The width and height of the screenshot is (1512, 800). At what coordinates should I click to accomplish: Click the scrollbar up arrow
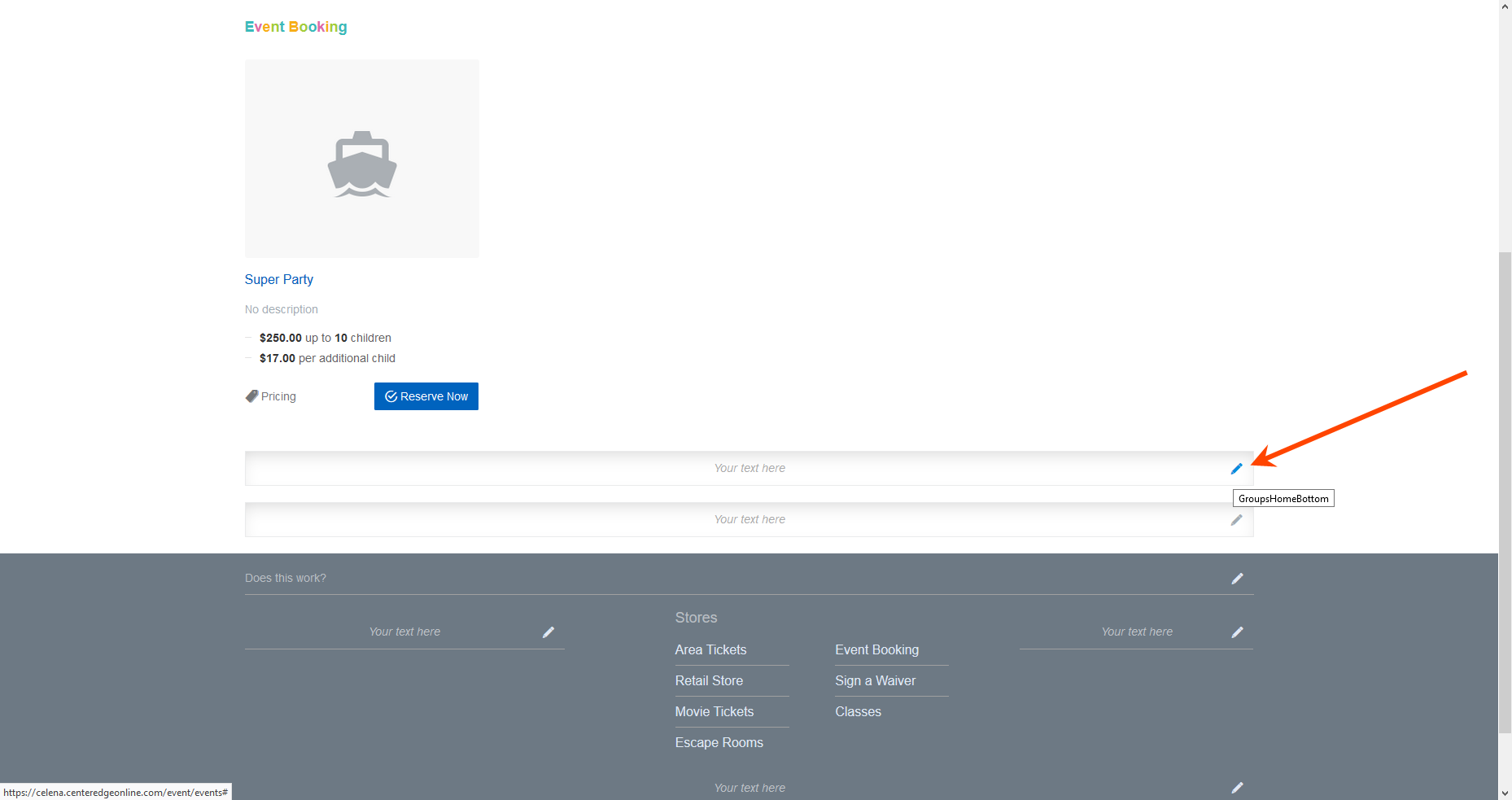point(1505,5)
